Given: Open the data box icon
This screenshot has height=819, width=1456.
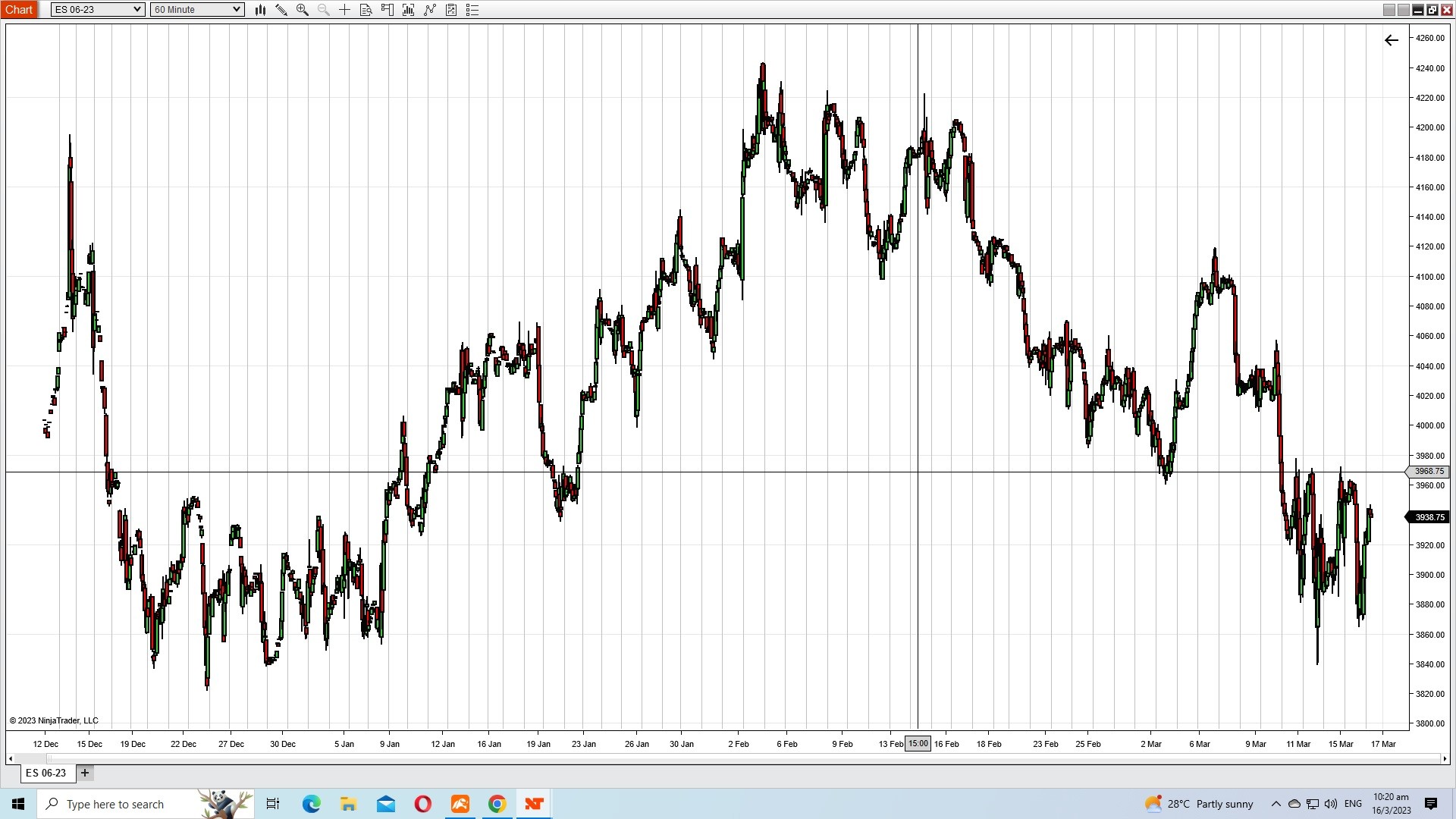Looking at the screenshot, I should coord(366,10).
